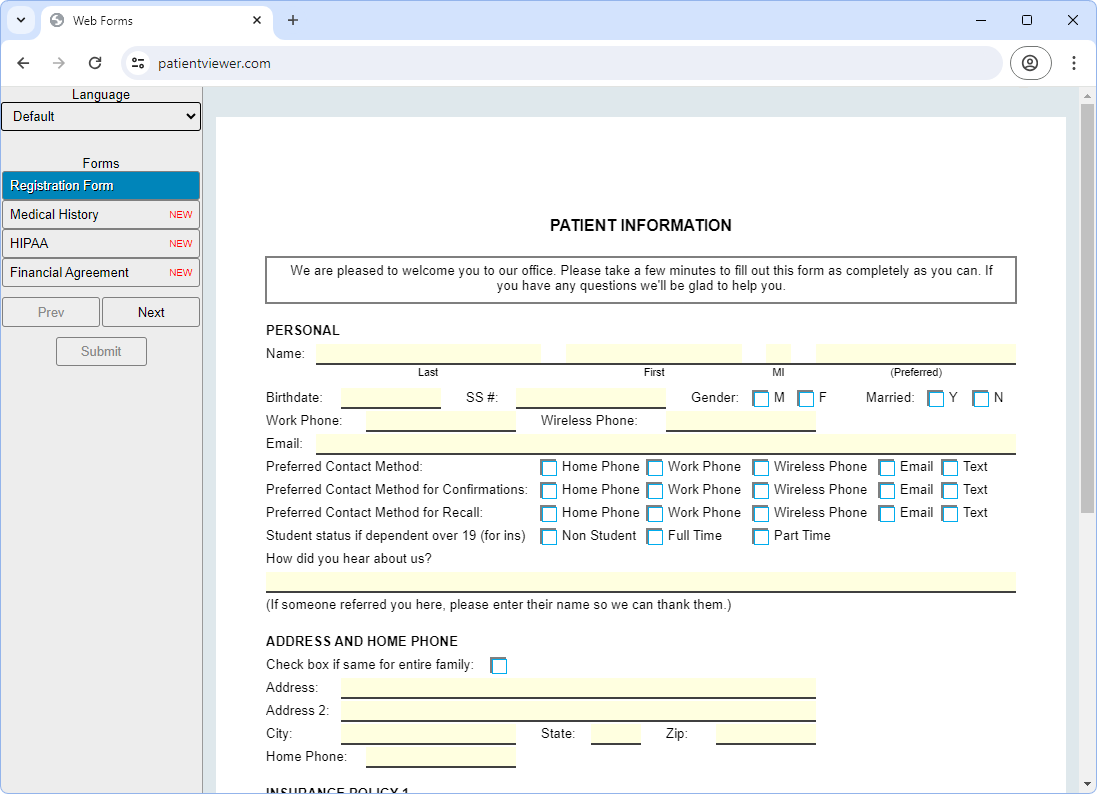
Task: Reload the page with refresh icon
Action: pos(95,63)
